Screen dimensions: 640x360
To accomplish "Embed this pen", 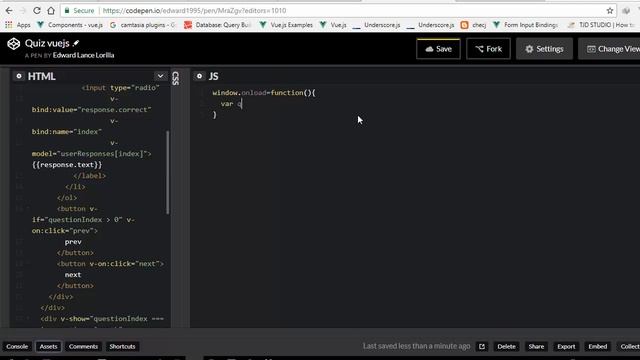I will [x=598, y=347].
